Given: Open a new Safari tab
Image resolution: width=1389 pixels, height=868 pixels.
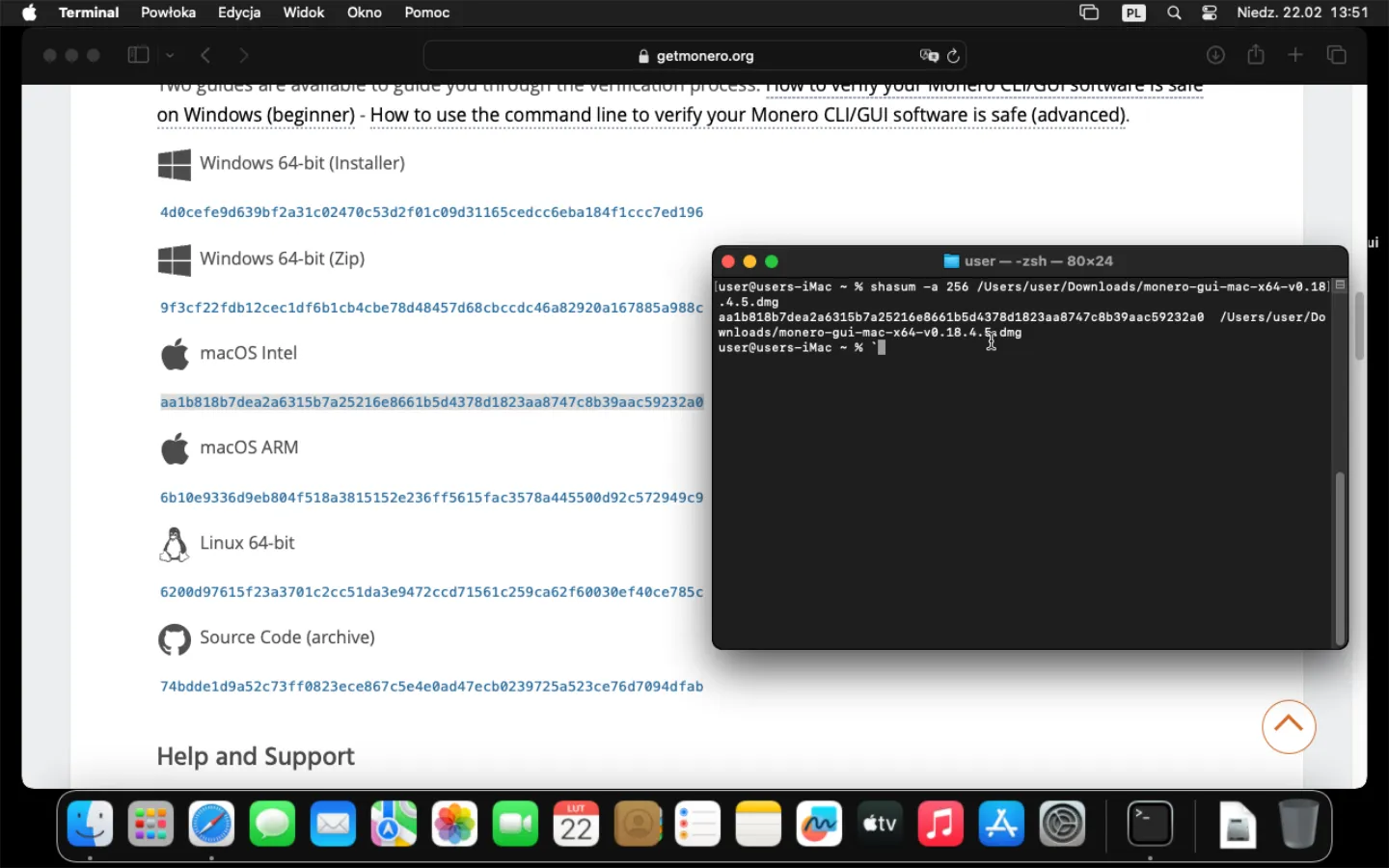Looking at the screenshot, I should pos(1295,55).
